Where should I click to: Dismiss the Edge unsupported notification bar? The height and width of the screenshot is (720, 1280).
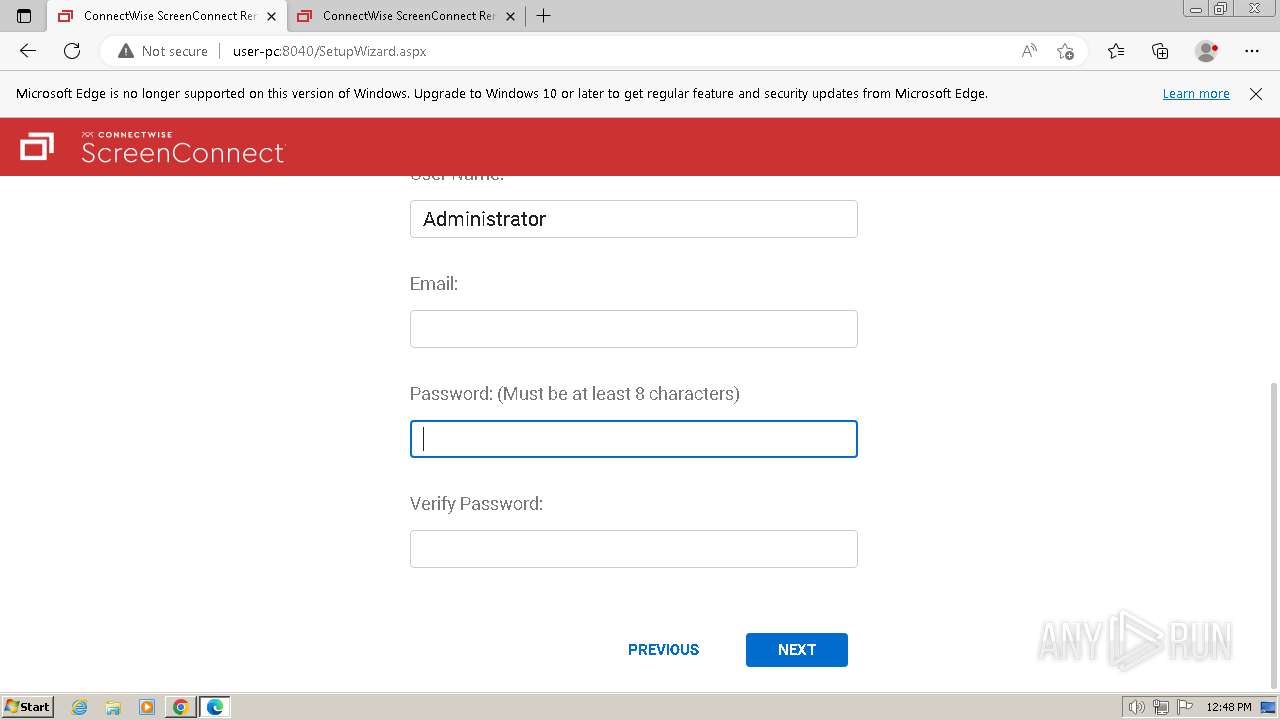[x=1256, y=94]
